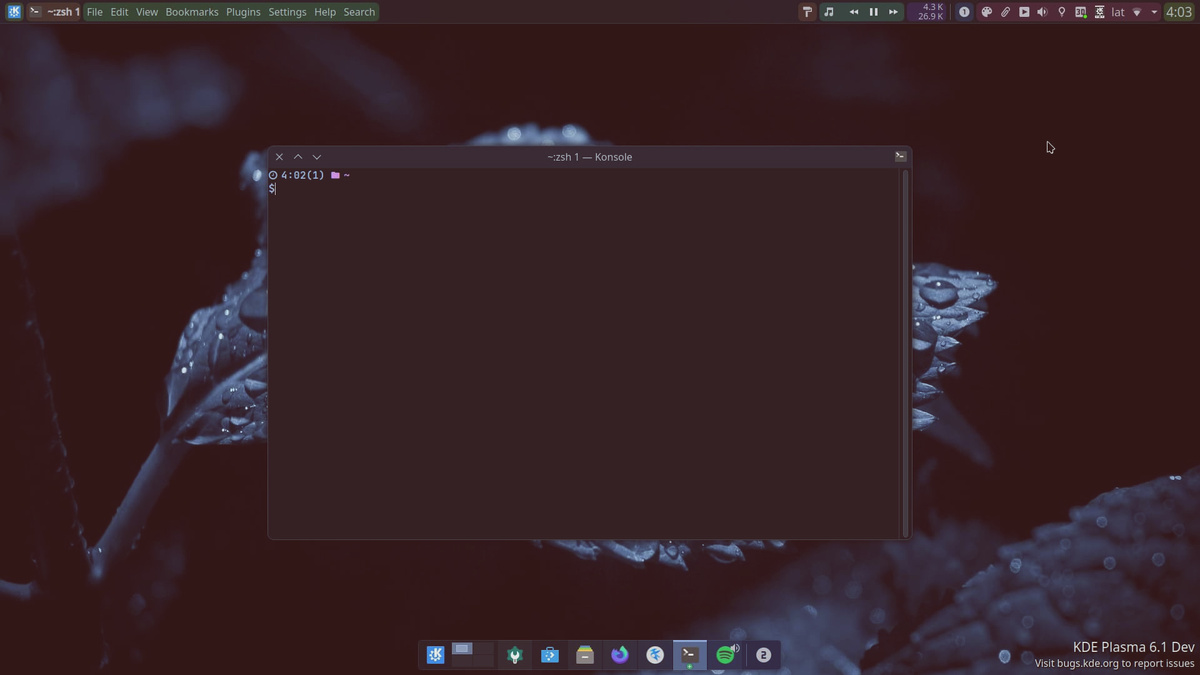Open the Edit menu
Viewport: 1200px width, 675px height.
pyautogui.click(x=119, y=12)
